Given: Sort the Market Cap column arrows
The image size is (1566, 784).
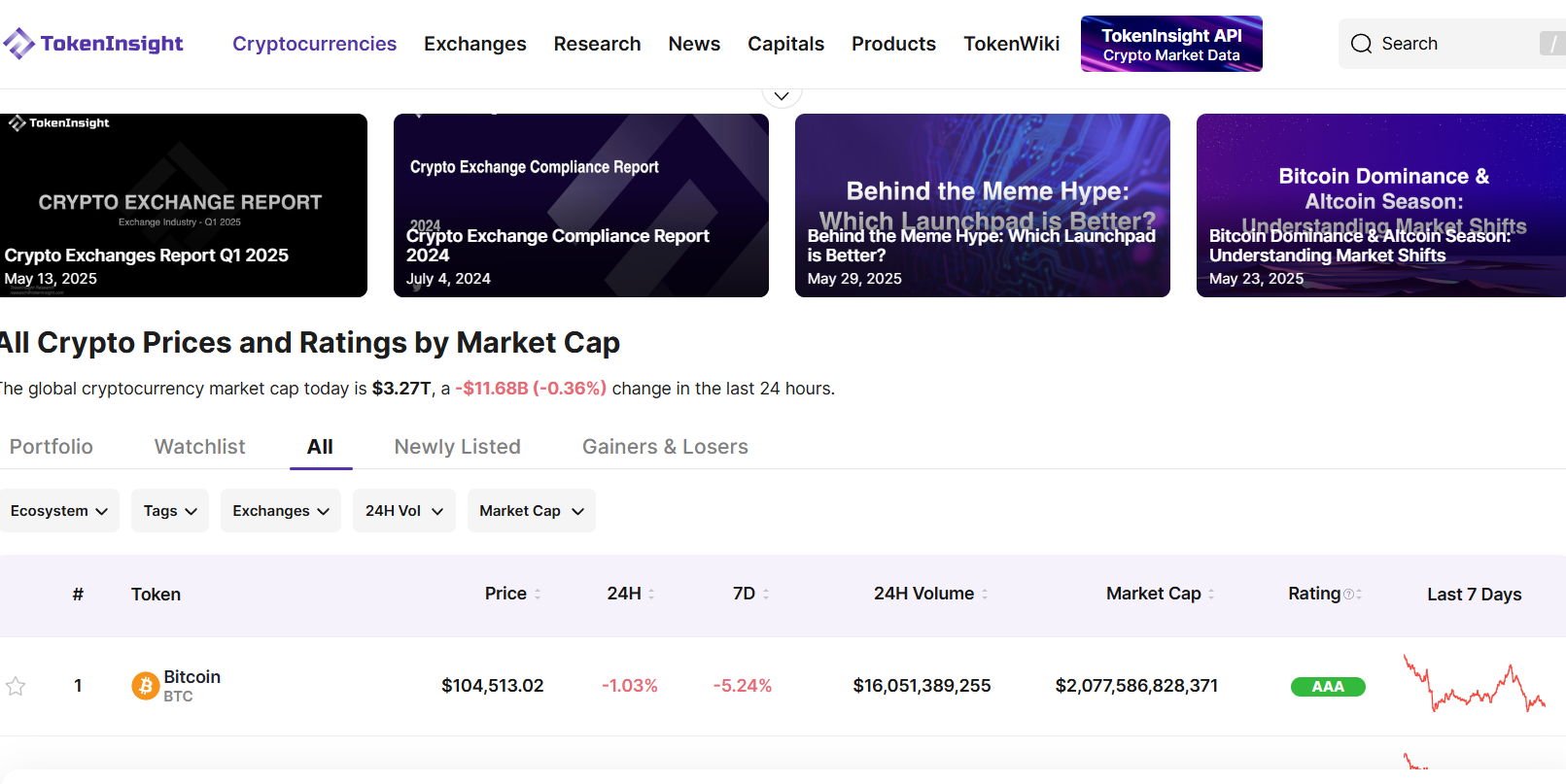Looking at the screenshot, I should pos(1211,594).
